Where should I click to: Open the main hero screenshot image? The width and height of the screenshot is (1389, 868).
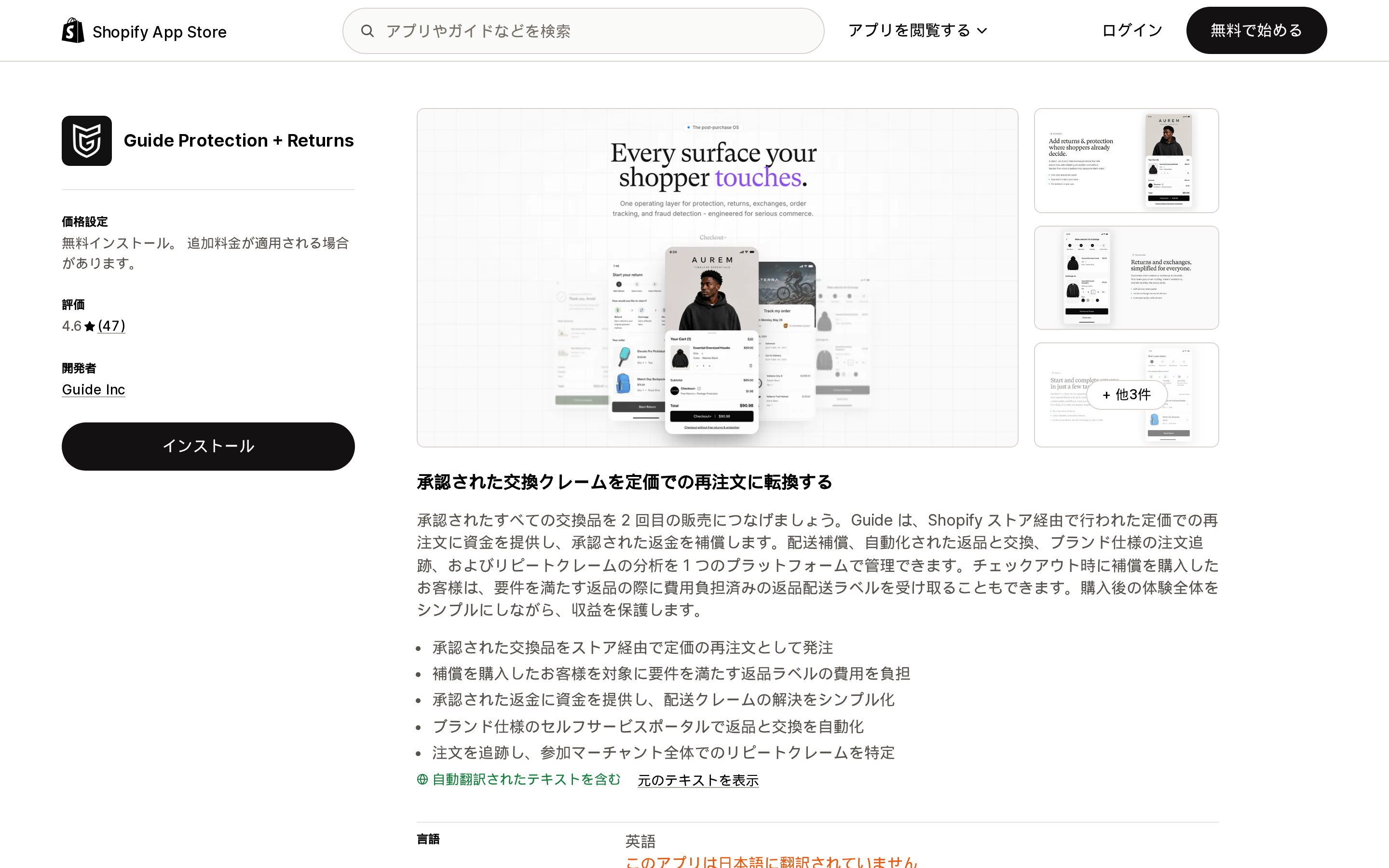point(718,278)
